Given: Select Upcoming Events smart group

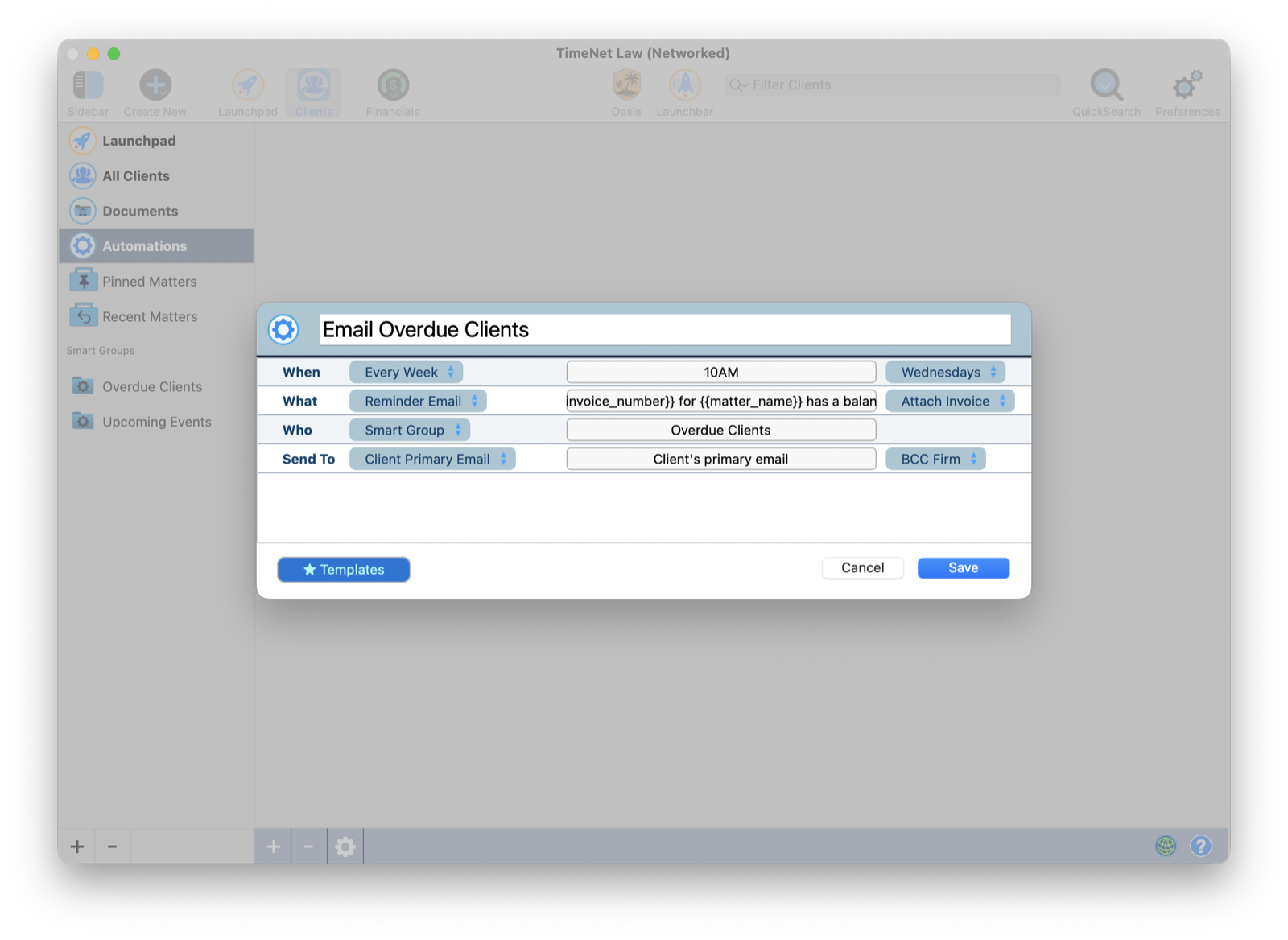Looking at the screenshot, I should 156,422.
